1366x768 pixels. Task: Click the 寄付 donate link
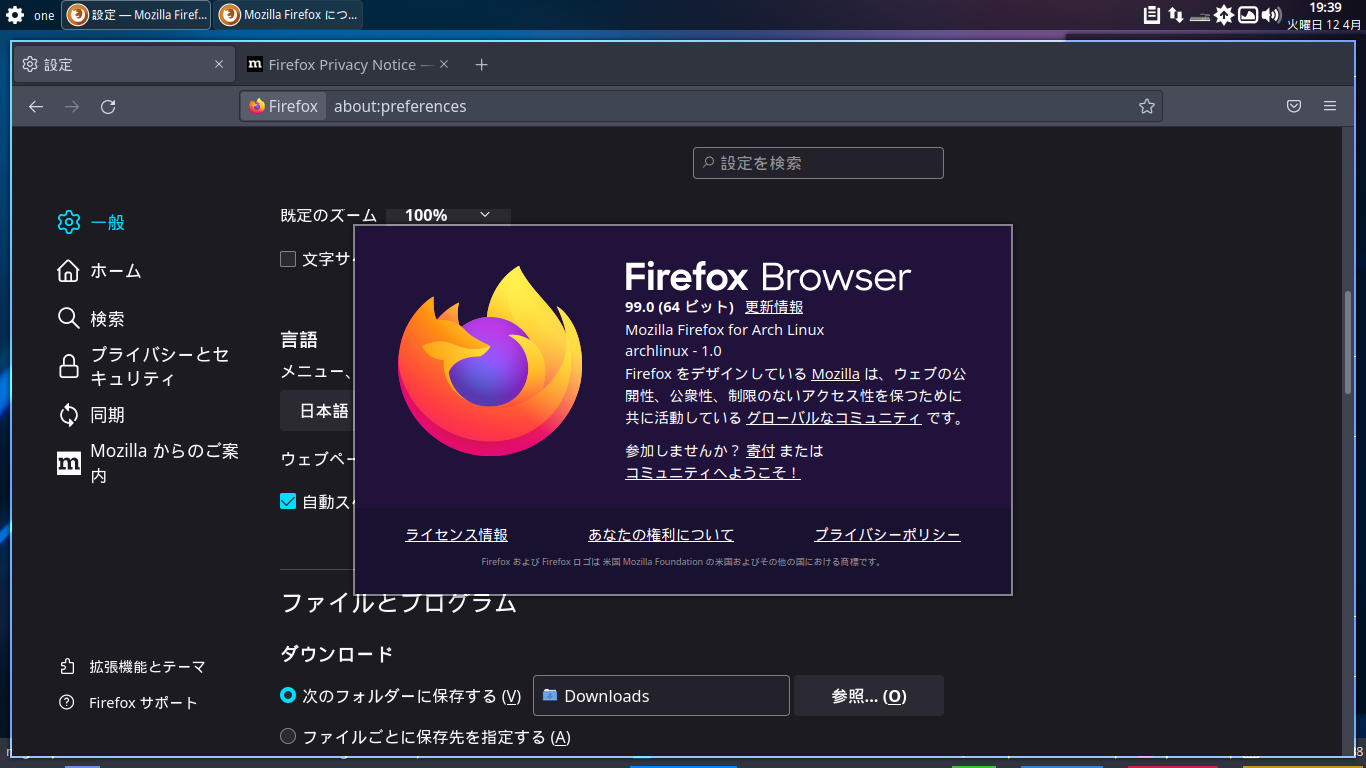point(760,451)
